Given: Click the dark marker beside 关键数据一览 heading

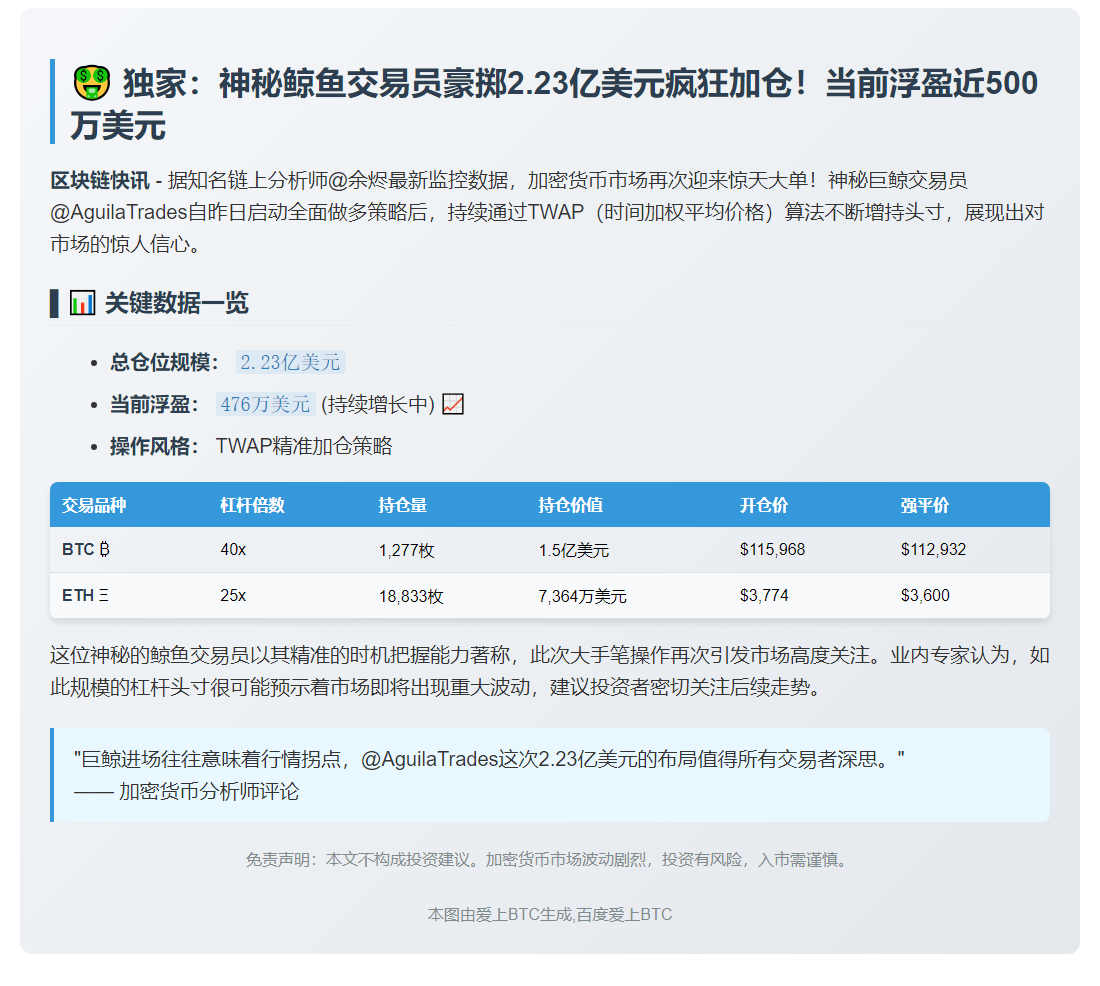Looking at the screenshot, I should click(55, 303).
